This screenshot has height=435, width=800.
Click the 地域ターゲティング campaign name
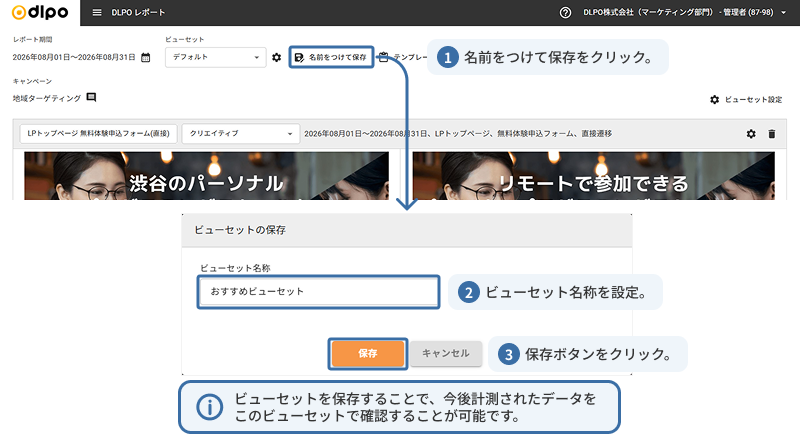pos(47,98)
